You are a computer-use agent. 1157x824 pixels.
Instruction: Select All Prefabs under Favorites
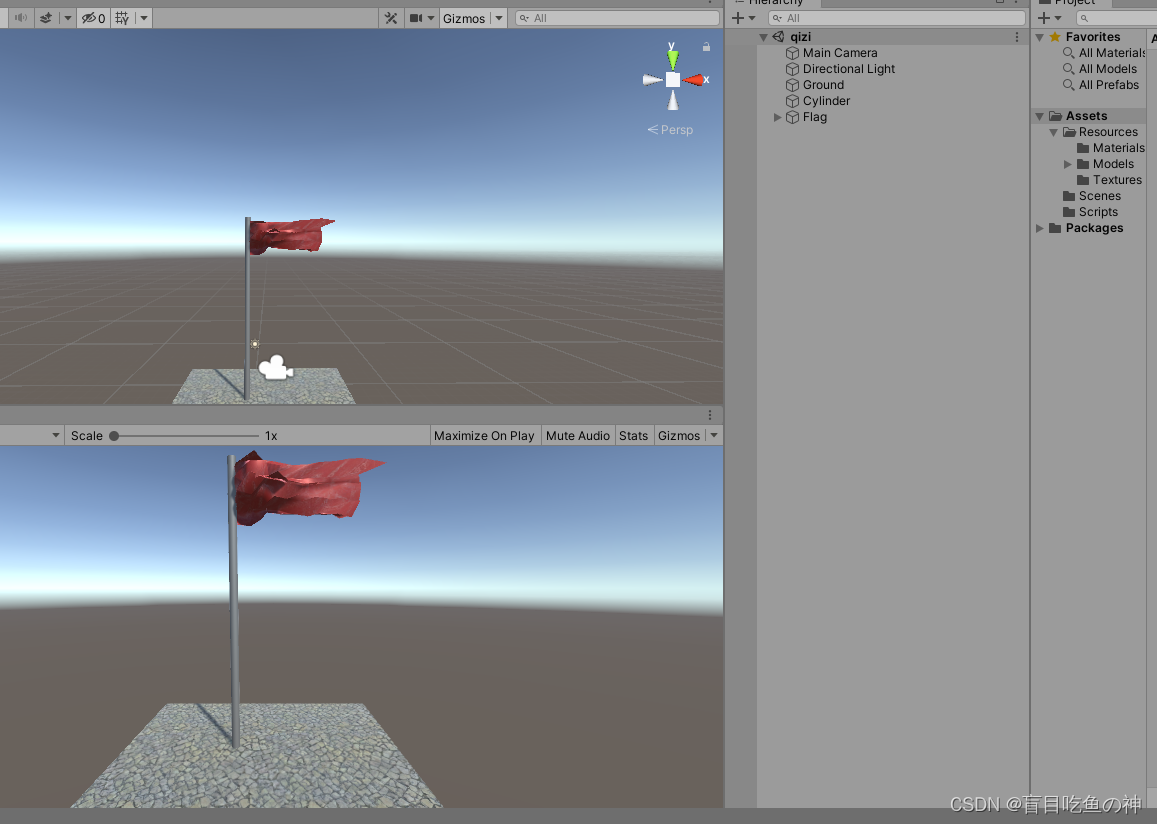point(1108,84)
